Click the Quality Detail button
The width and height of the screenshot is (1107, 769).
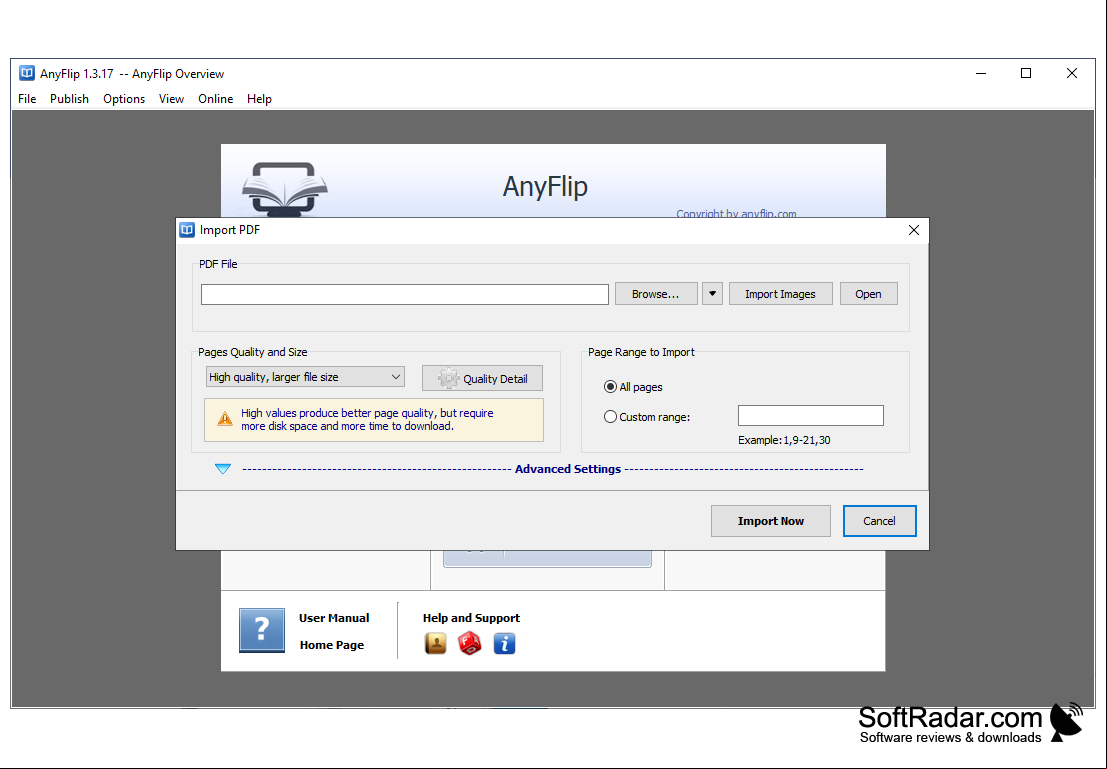482,378
